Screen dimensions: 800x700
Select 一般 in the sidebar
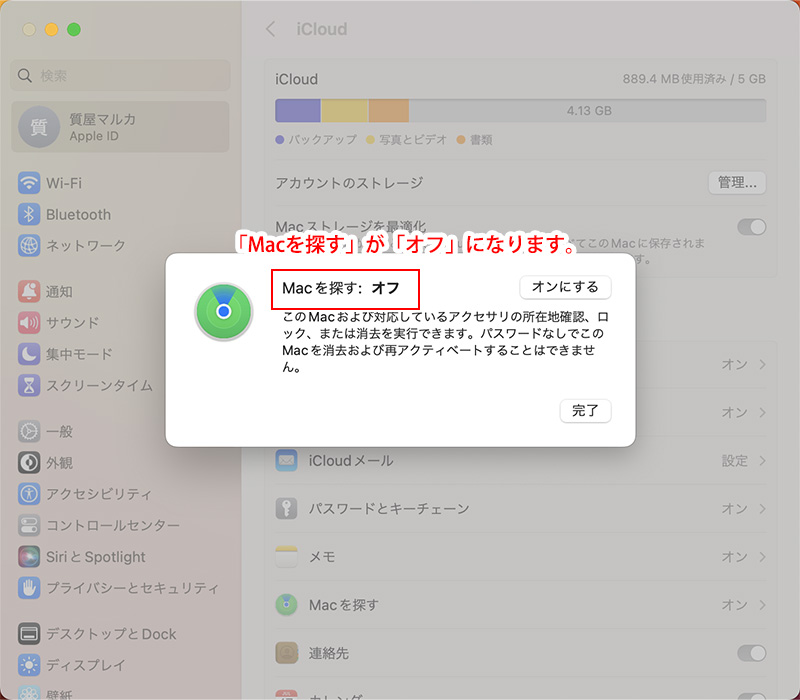(59, 432)
